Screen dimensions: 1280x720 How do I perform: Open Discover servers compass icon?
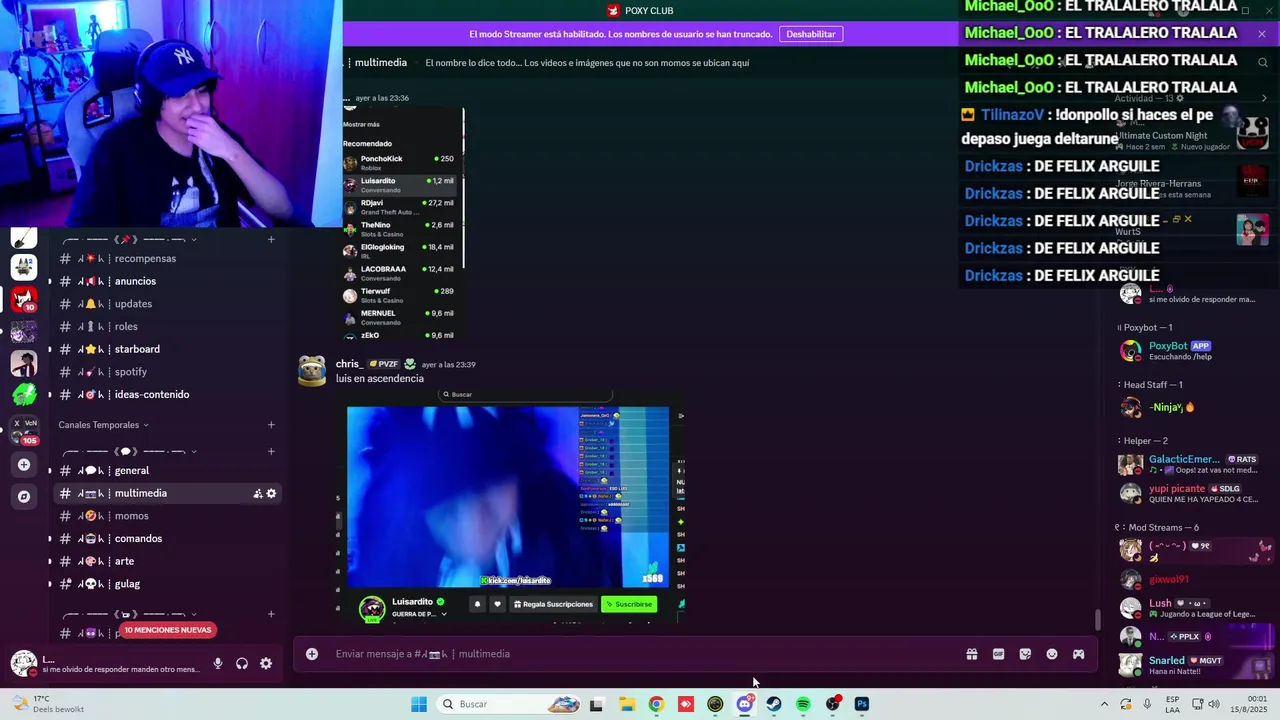[24, 496]
